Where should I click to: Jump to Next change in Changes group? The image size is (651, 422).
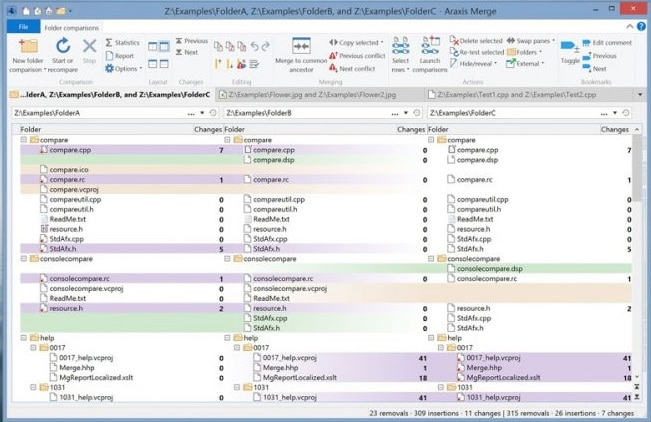(x=186, y=52)
